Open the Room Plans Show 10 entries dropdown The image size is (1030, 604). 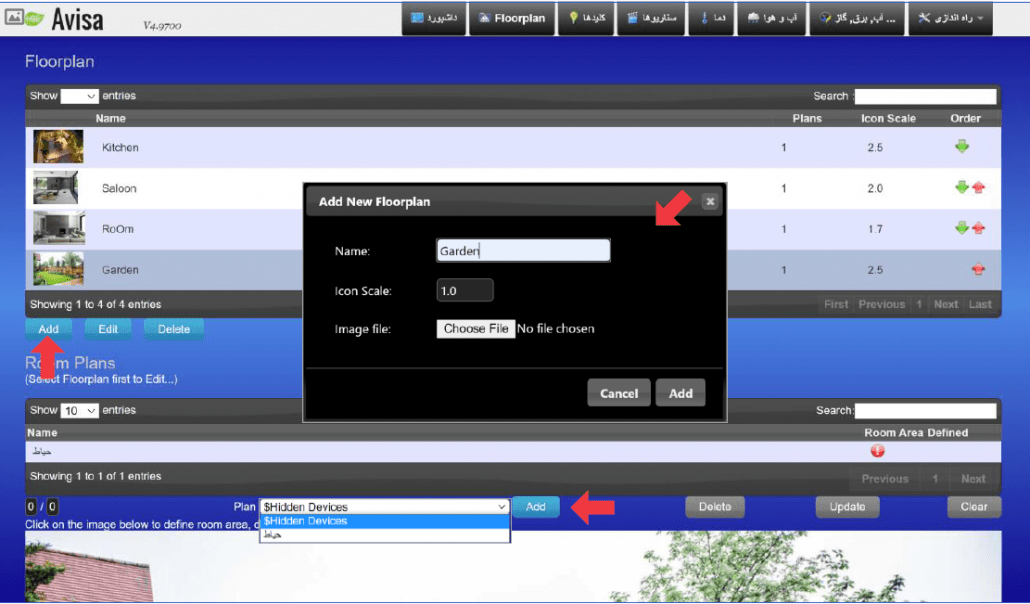[x=79, y=410]
